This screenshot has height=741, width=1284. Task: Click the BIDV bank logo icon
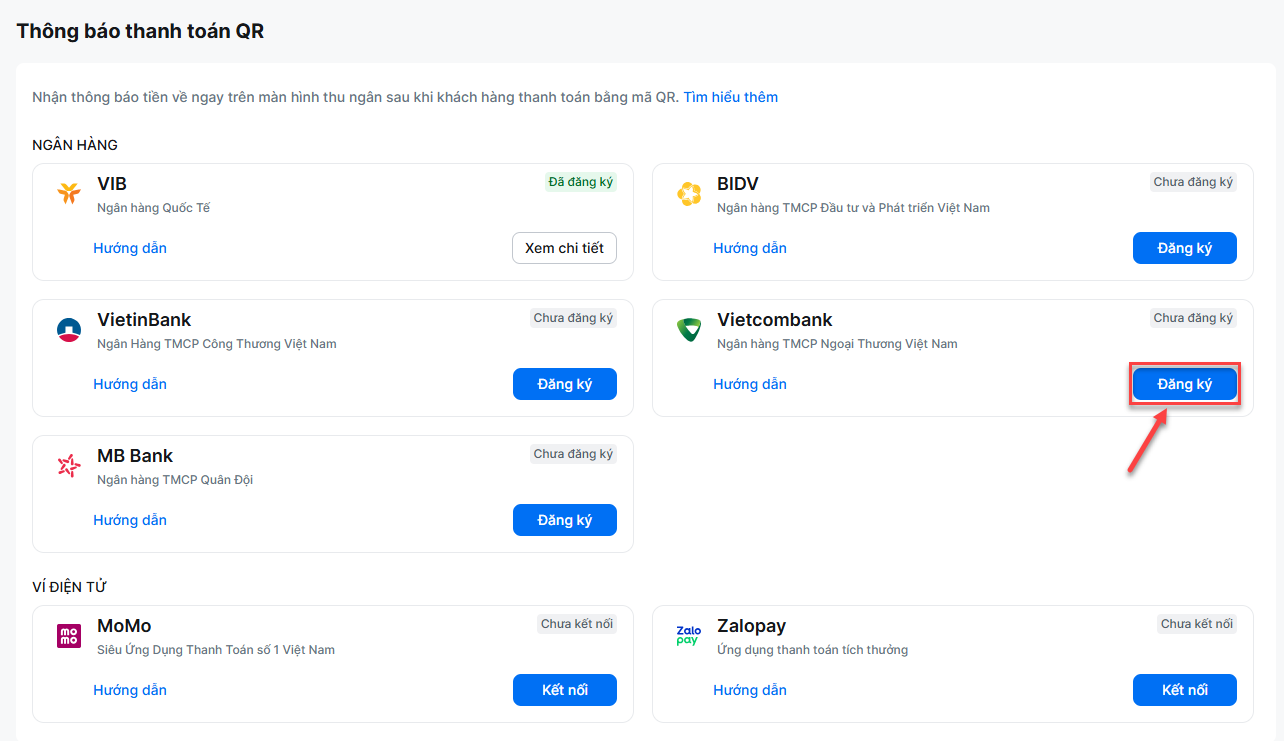click(689, 194)
